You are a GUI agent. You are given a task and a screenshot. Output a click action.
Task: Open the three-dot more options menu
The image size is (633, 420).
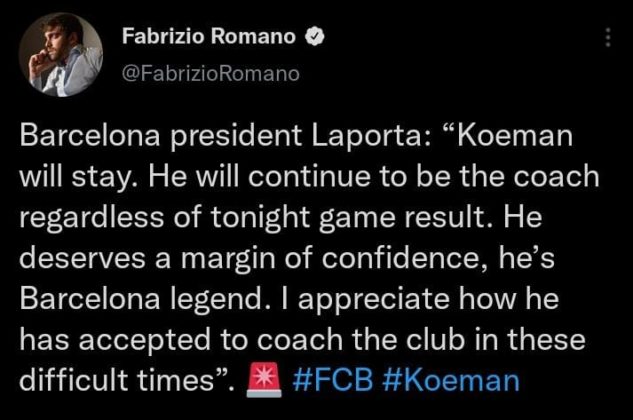(608, 37)
